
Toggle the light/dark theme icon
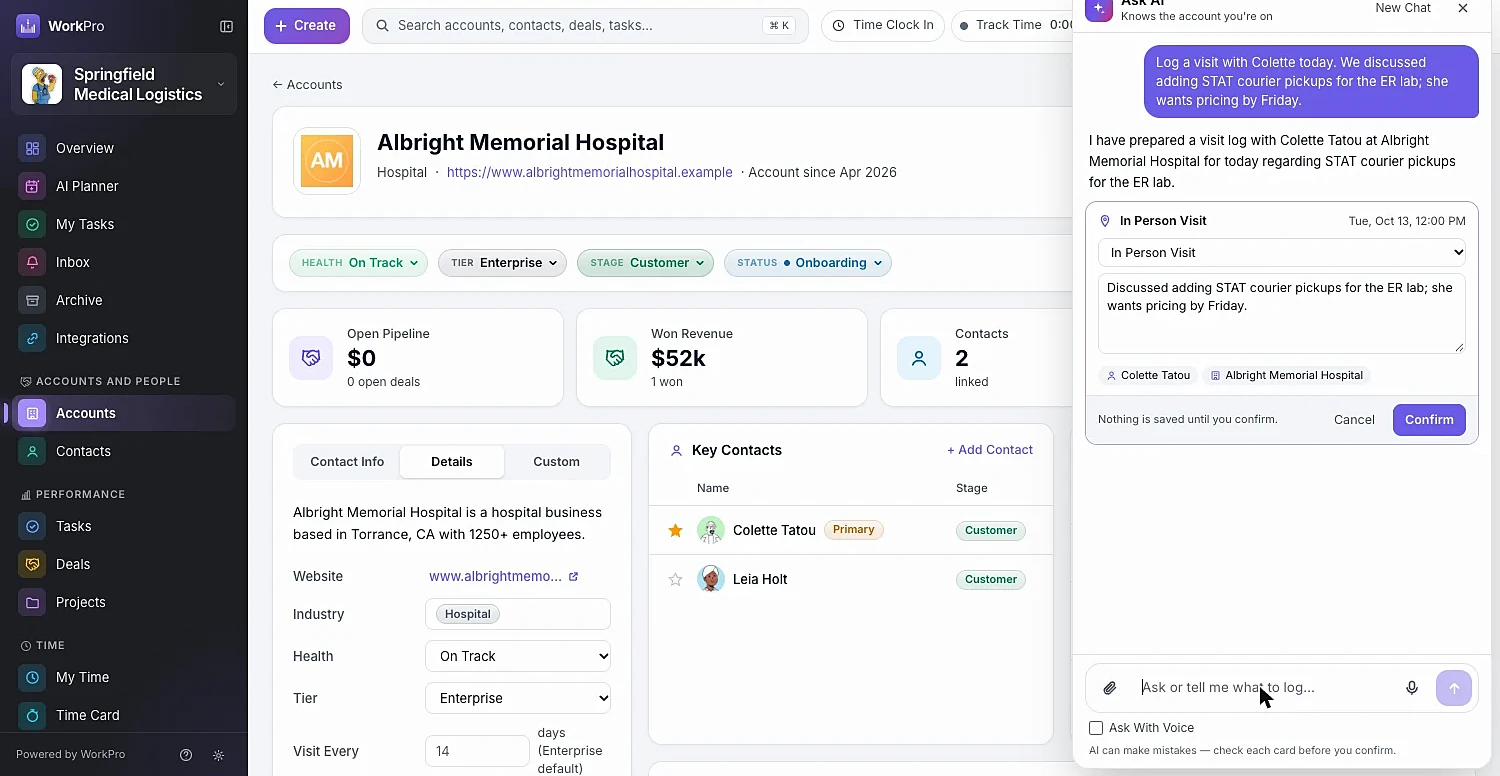(219, 755)
